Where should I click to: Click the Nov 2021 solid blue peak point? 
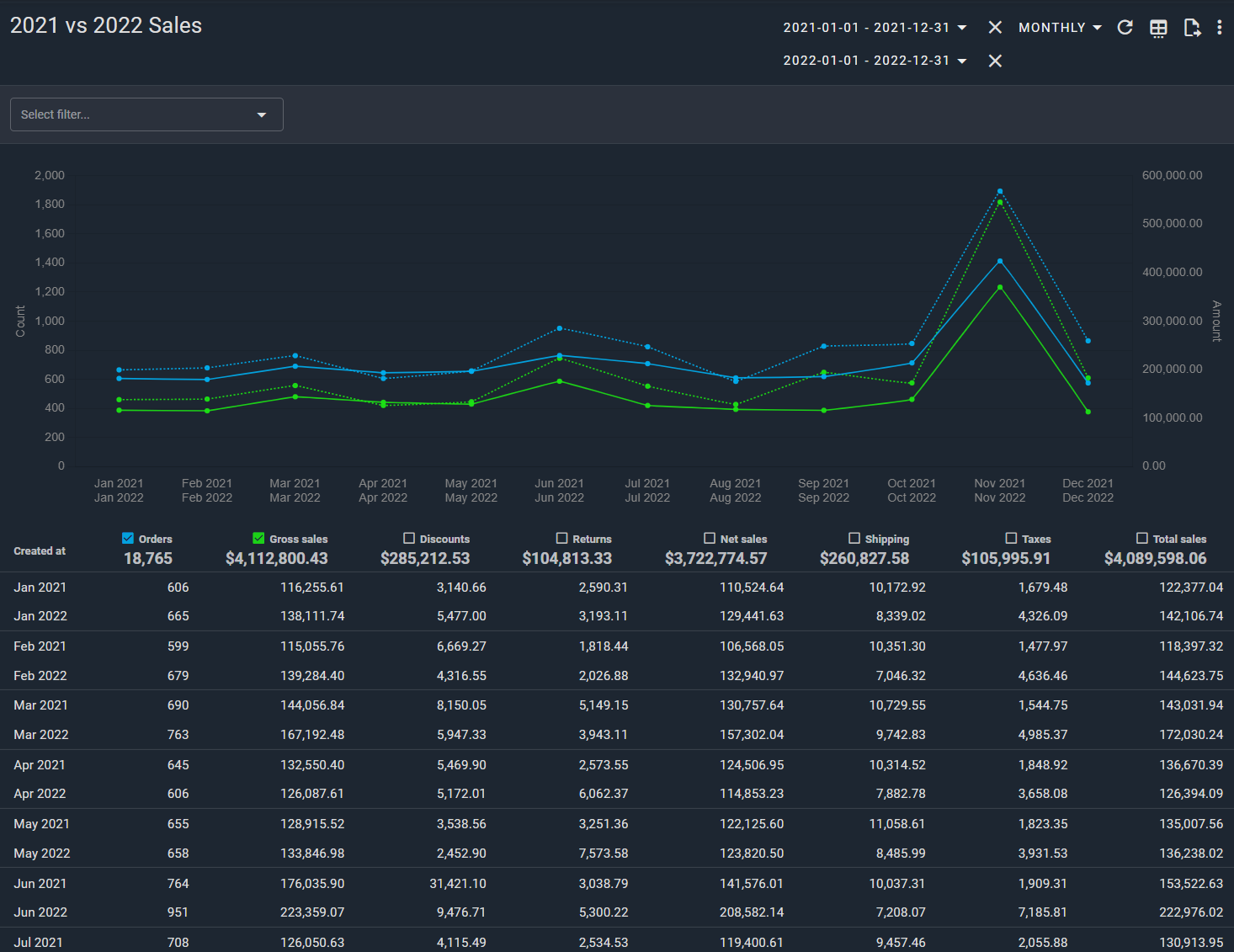(x=1000, y=262)
